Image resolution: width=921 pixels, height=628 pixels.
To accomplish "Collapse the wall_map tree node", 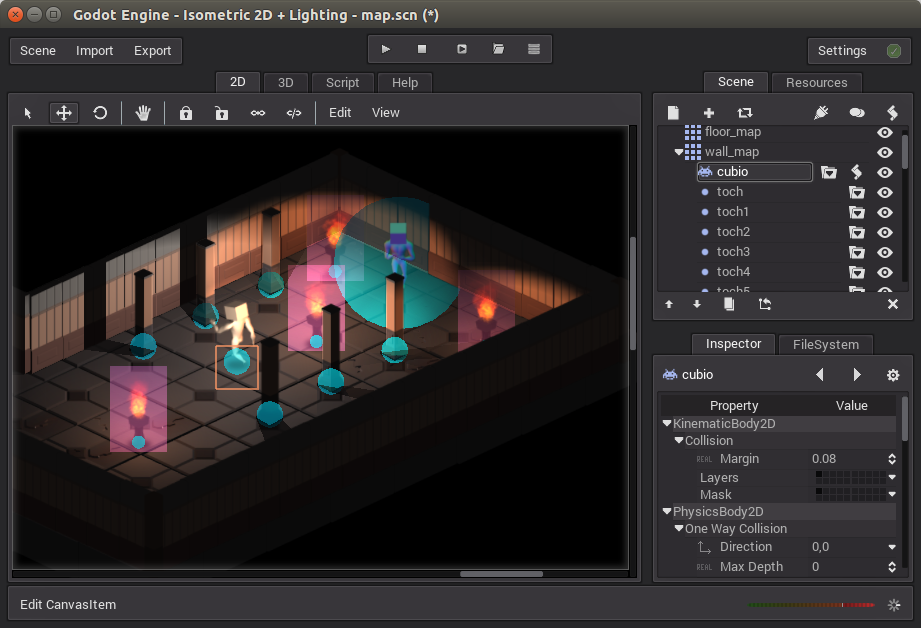I will (680, 152).
